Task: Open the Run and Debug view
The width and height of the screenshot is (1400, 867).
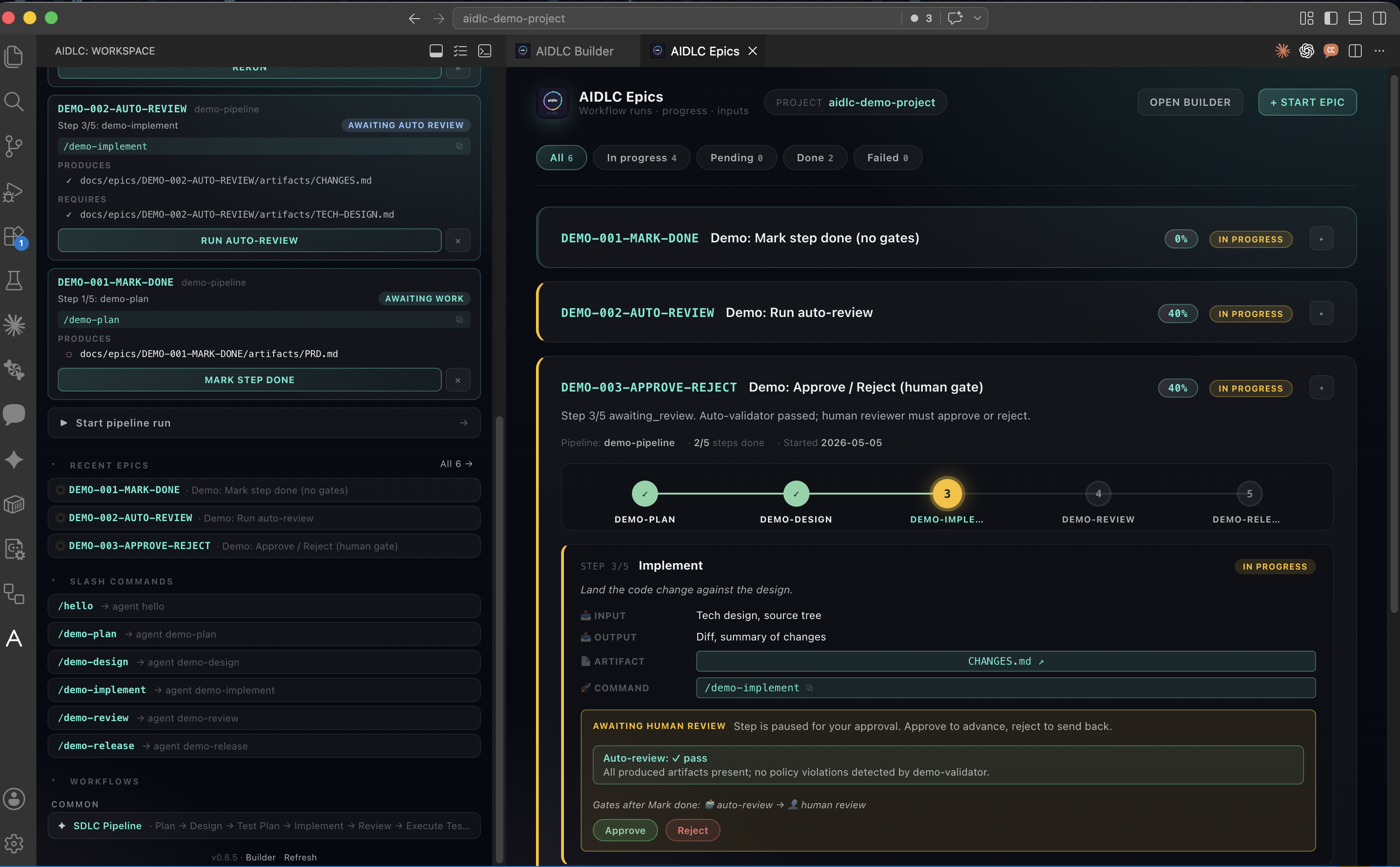Action: pyautogui.click(x=14, y=192)
